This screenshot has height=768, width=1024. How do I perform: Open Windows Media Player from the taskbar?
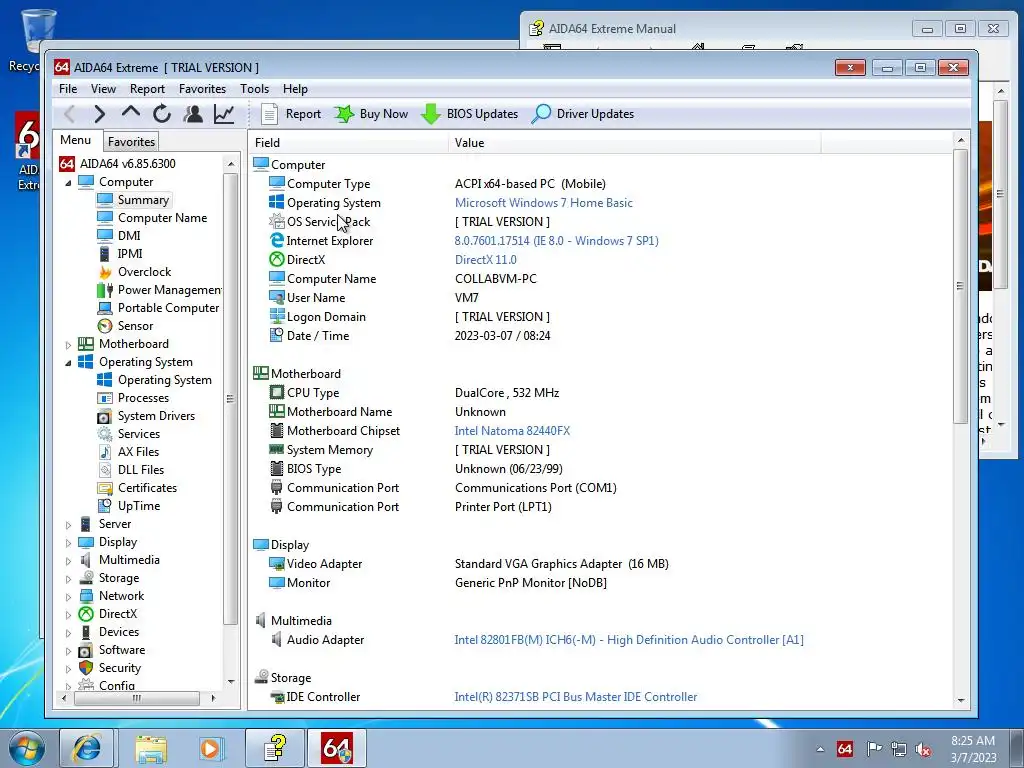[210, 748]
